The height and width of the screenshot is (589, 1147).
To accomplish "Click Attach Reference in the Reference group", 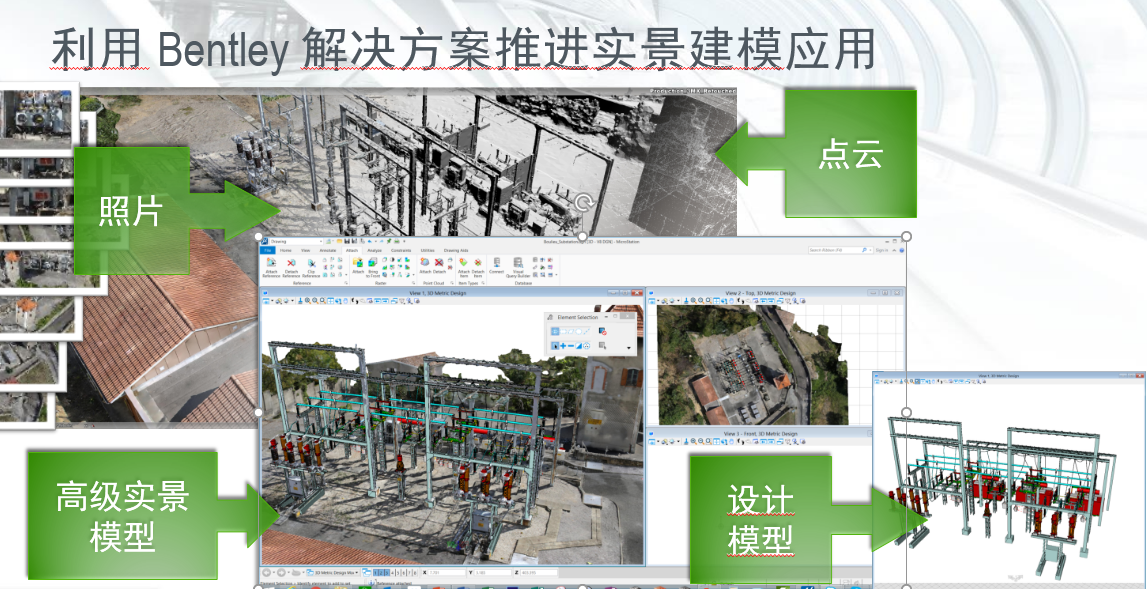I will (271, 267).
